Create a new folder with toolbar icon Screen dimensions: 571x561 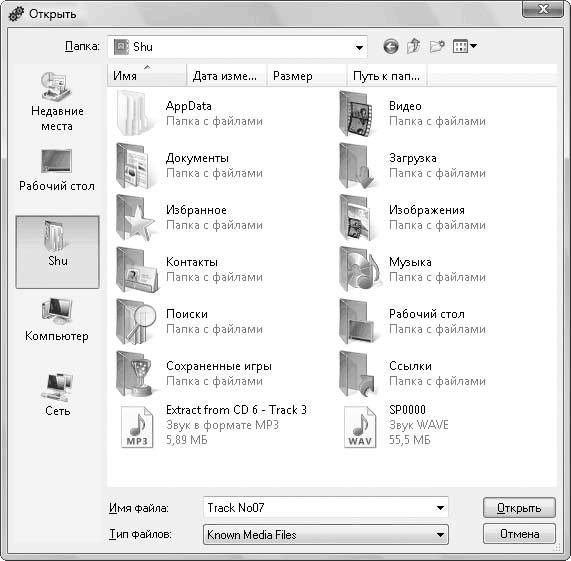click(x=437, y=46)
